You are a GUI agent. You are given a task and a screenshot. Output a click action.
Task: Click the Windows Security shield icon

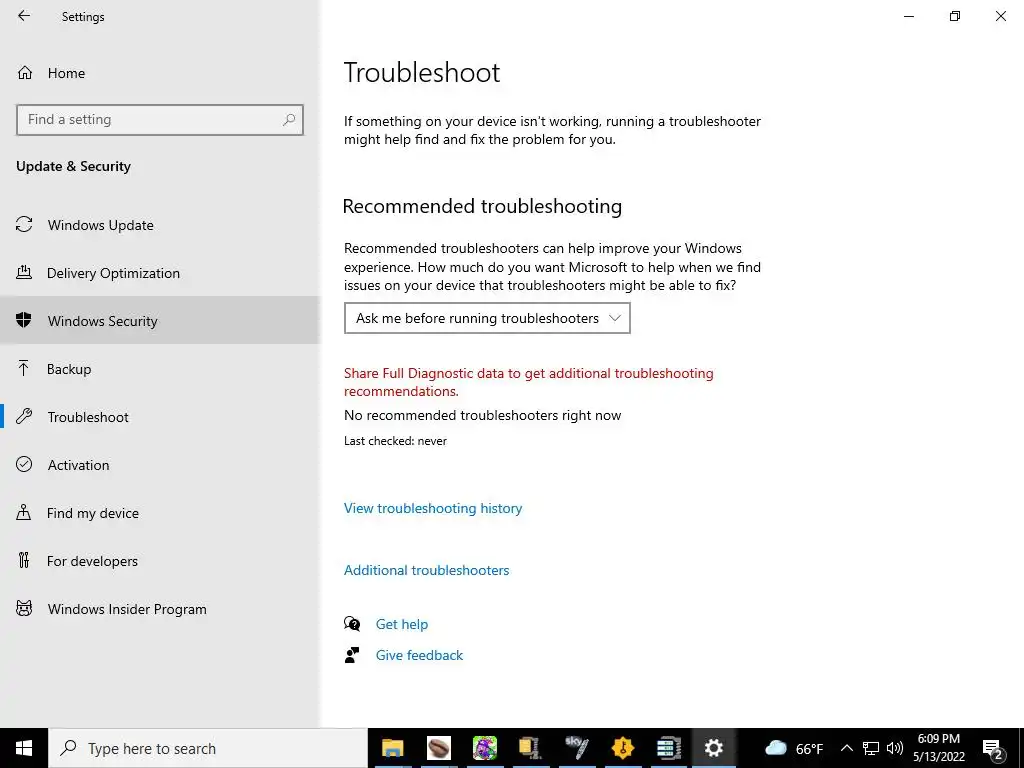point(24,320)
